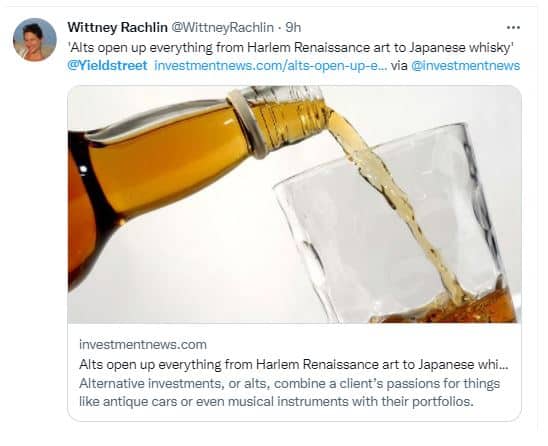Follow the investmentnews.com/alts-open-up-e... URL
This screenshot has width=548, height=446.
pos(270,66)
